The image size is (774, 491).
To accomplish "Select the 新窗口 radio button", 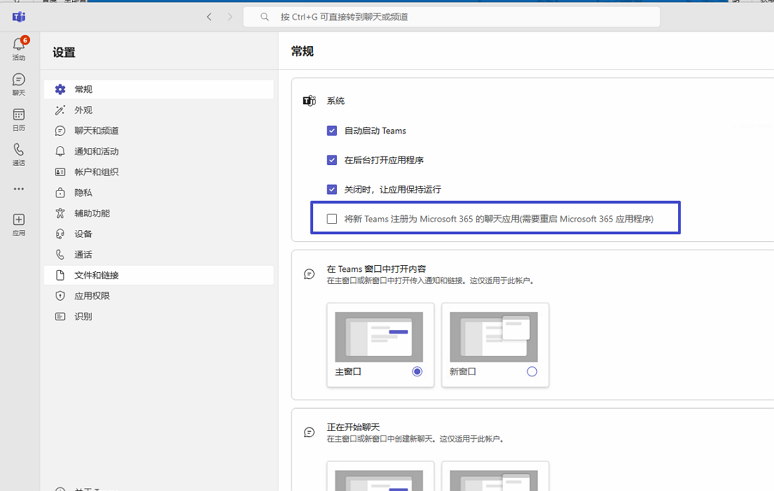I will click(x=532, y=372).
